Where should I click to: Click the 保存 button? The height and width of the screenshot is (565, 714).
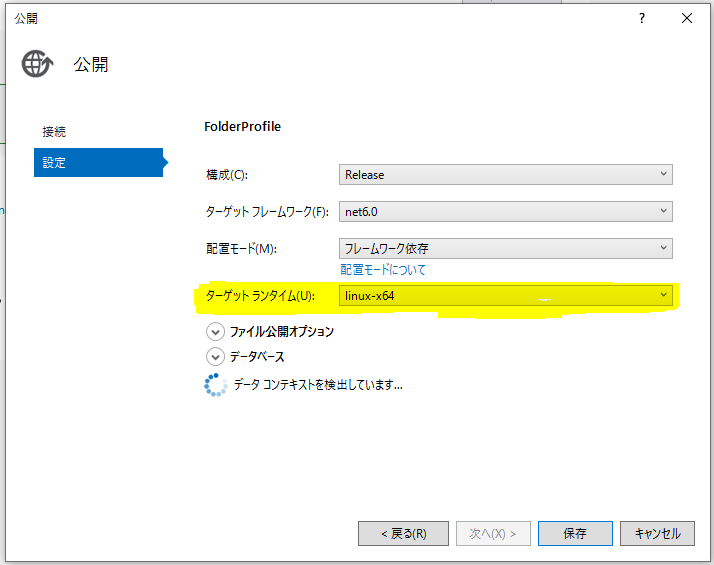click(574, 533)
